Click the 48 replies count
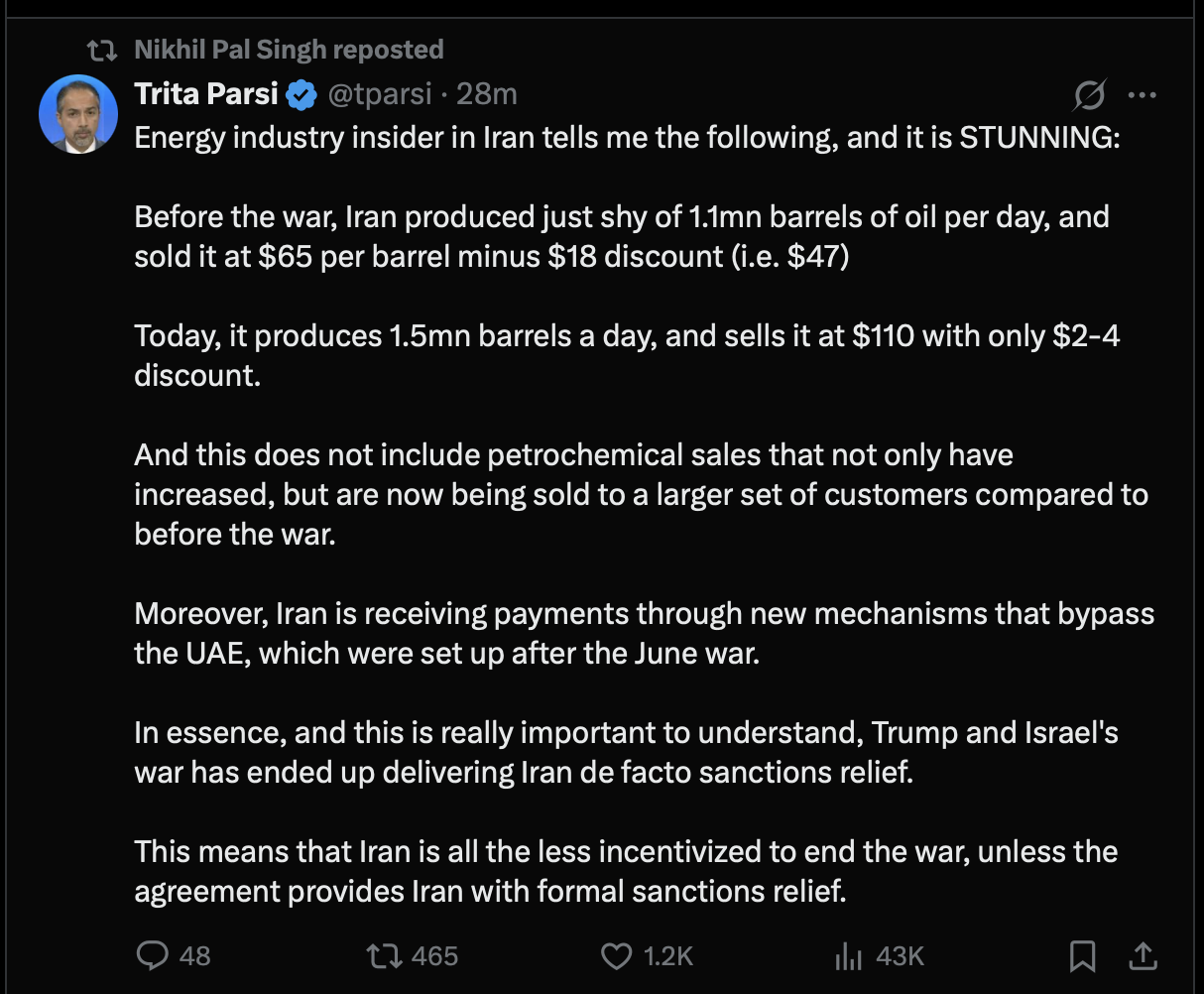1204x994 pixels. point(195,955)
